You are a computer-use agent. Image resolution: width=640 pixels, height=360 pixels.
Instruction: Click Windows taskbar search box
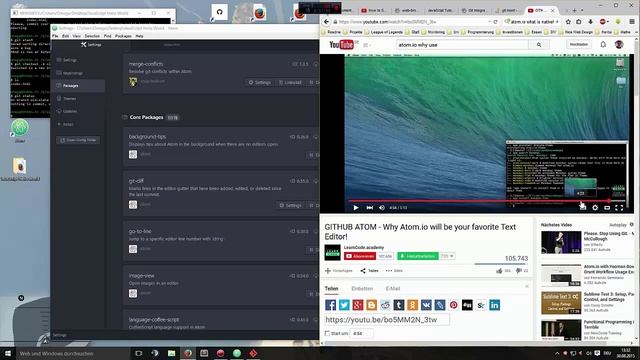coord(73,353)
